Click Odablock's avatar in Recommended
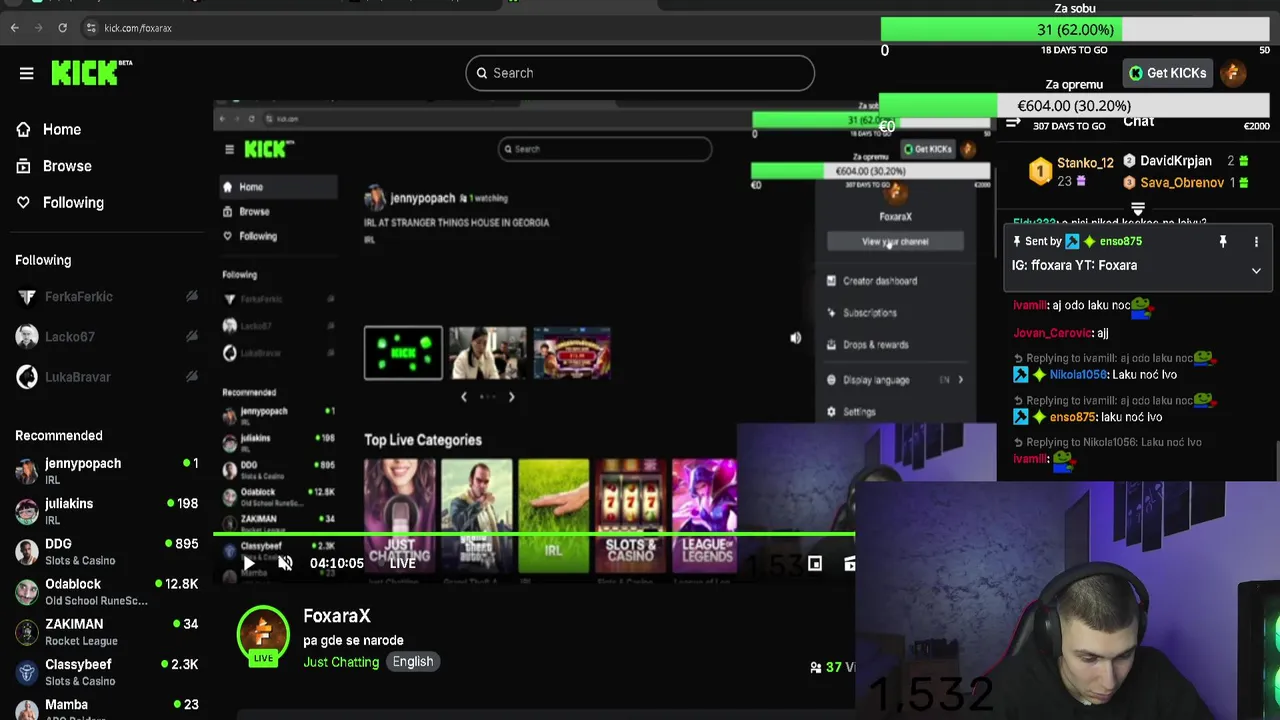The height and width of the screenshot is (720, 1280). pyautogui.click(x=27, y=591)
